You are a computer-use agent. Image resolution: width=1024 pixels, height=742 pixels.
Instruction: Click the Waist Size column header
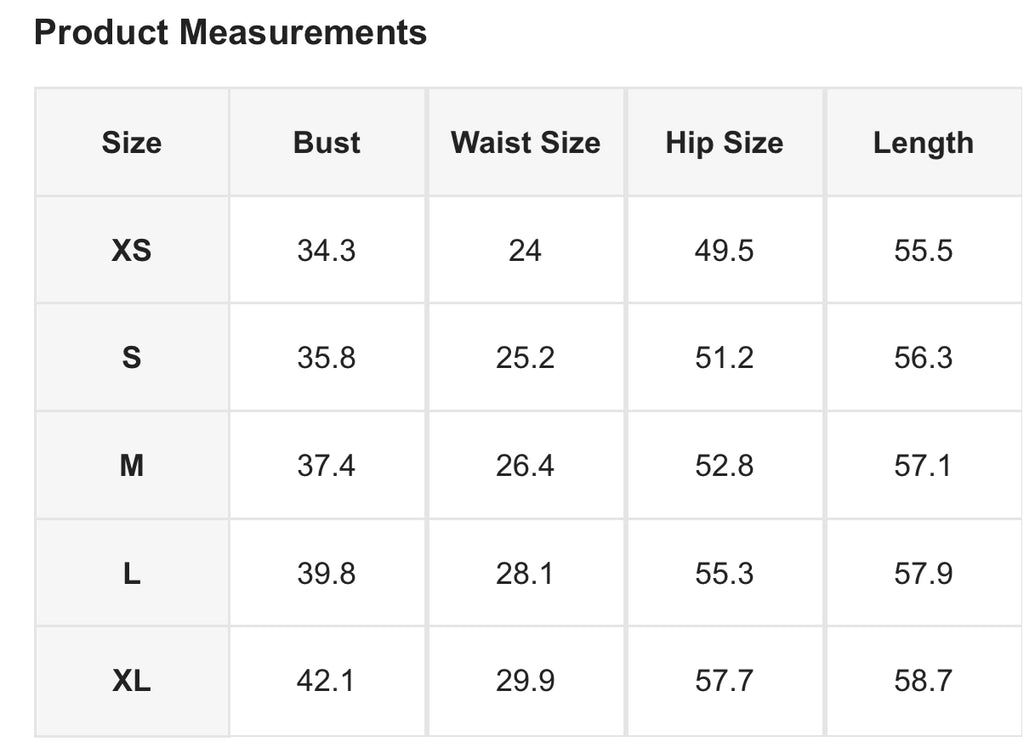point(526,142)
